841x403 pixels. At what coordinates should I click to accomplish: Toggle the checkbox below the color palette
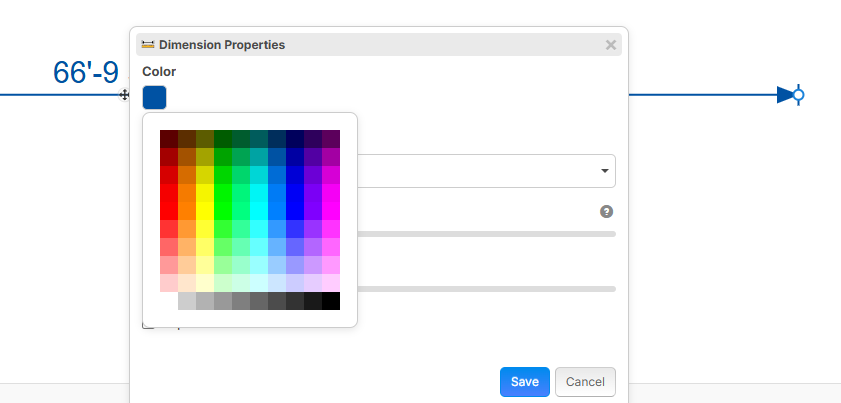point(148,324)
